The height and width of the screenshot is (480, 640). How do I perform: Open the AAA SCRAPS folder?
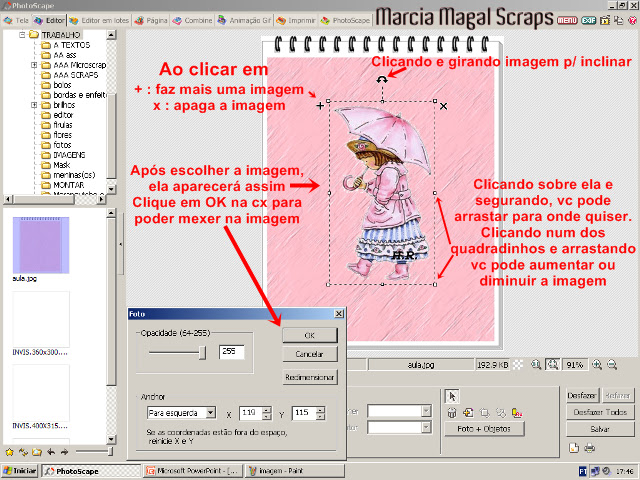[70, 75]
